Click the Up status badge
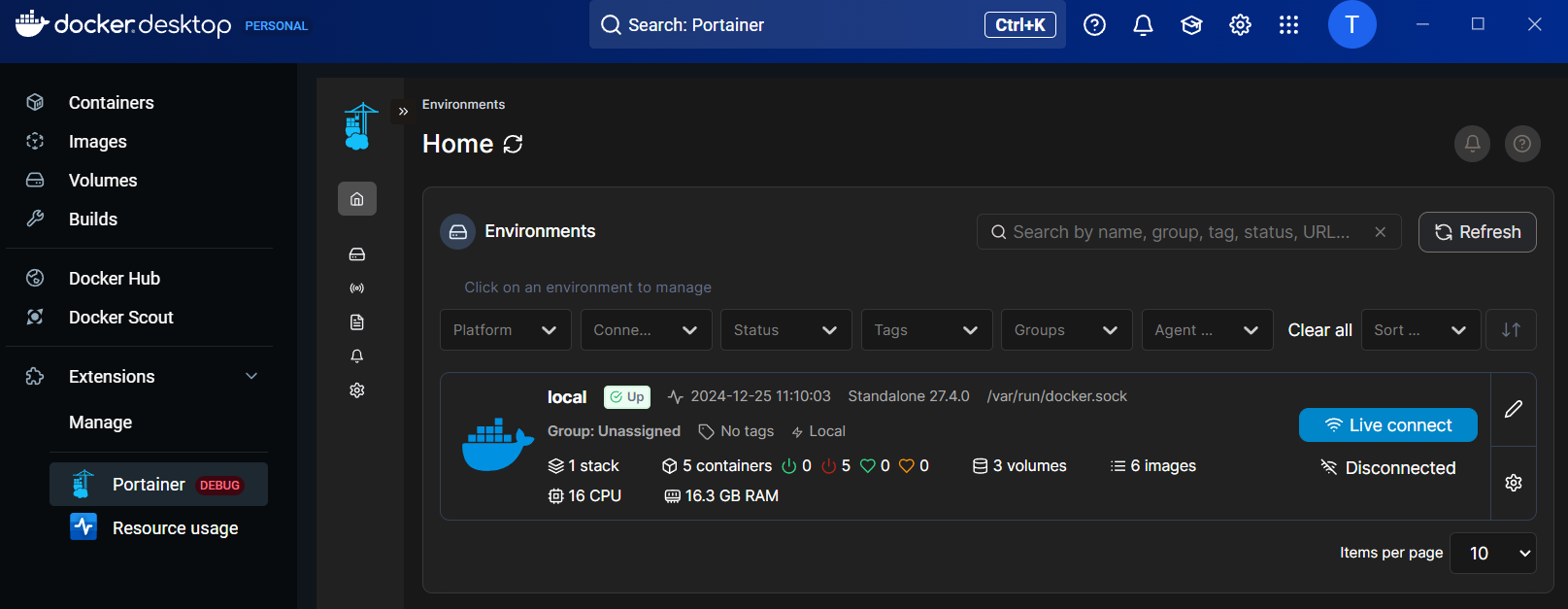This screenshot has height=609, width=1568. (627, 397)
